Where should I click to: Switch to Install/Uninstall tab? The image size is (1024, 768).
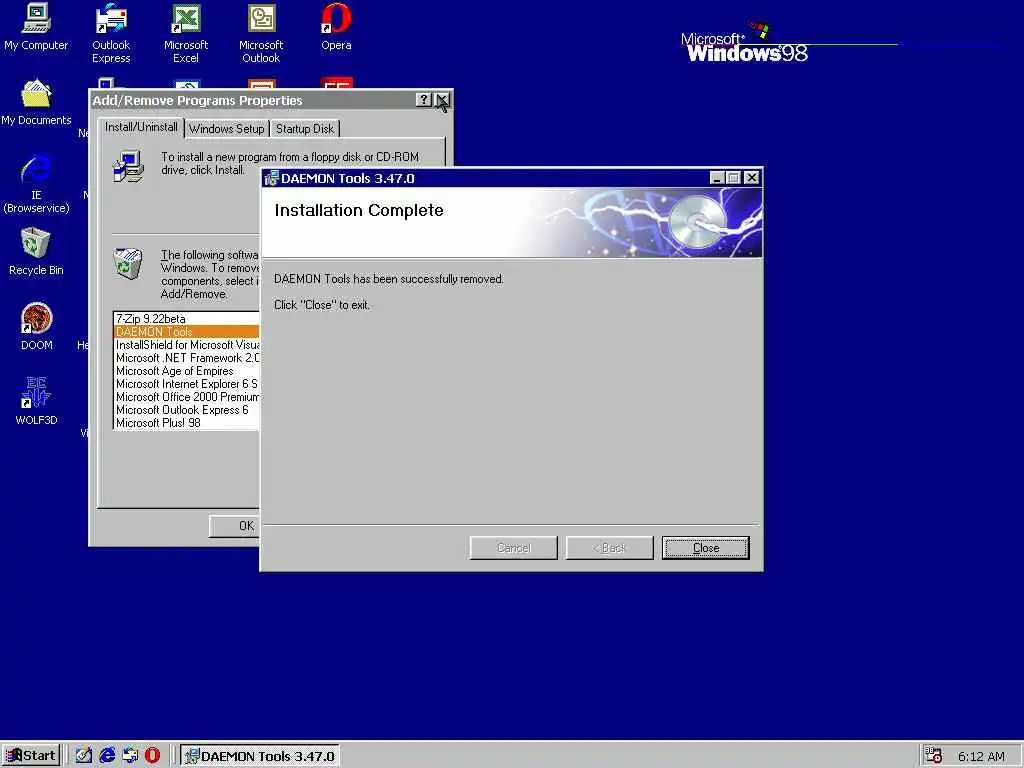[x=141, y=127]
